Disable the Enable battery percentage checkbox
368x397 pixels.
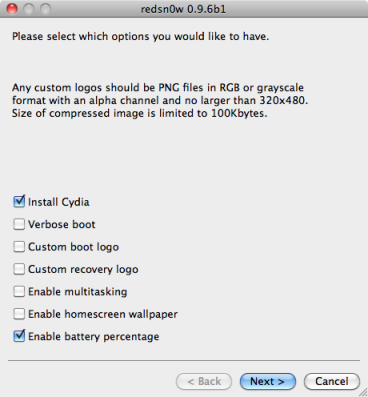19,336
